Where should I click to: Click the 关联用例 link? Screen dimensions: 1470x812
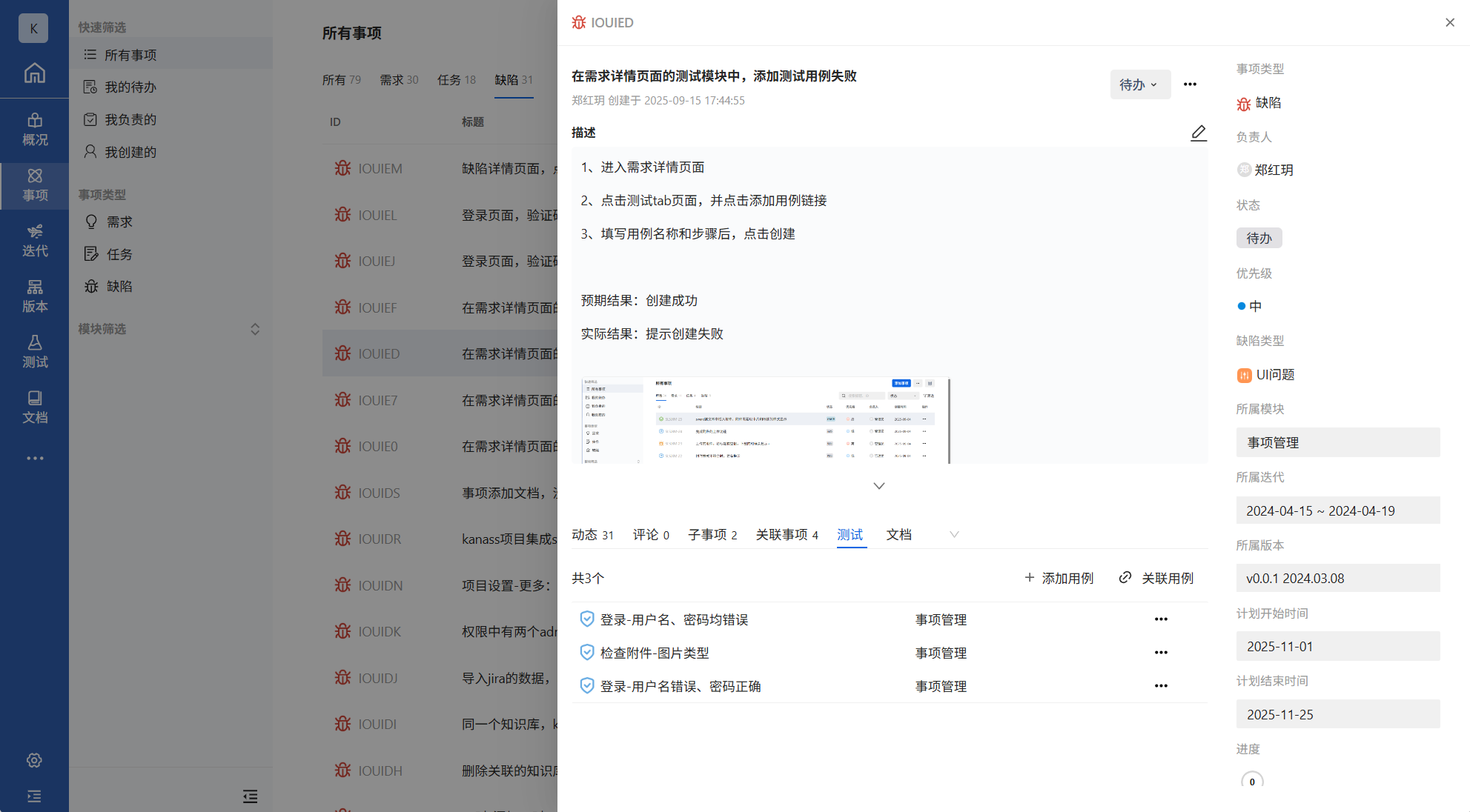coord(1156,578)
